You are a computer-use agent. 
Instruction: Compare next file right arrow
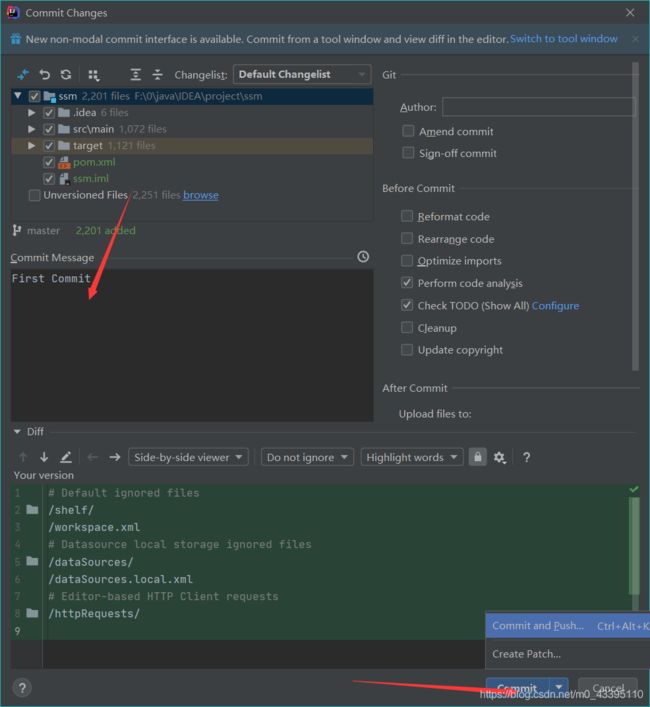tap(114, 457)
